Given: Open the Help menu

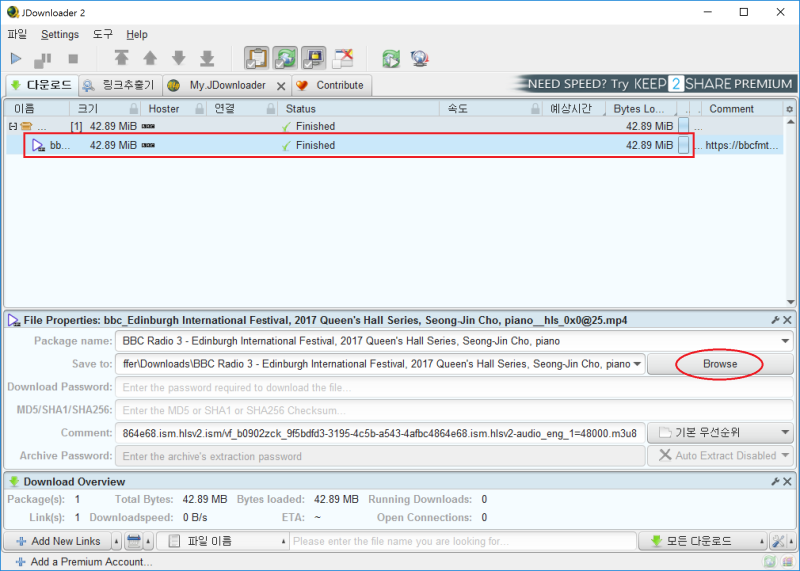Looking at the screenshot, I should 137,34.
